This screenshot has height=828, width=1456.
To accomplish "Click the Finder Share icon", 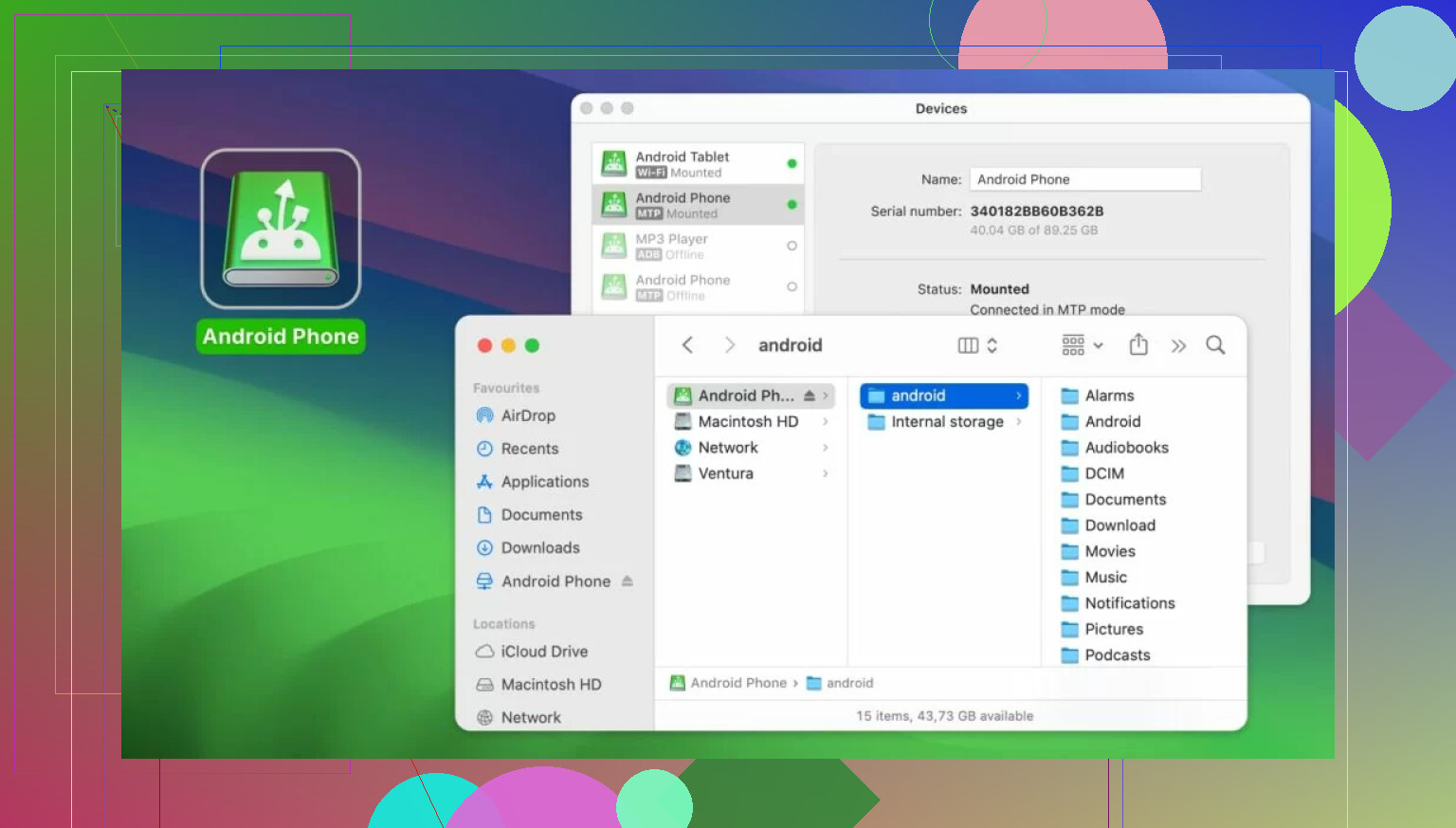I will [x=1138, y=345].
